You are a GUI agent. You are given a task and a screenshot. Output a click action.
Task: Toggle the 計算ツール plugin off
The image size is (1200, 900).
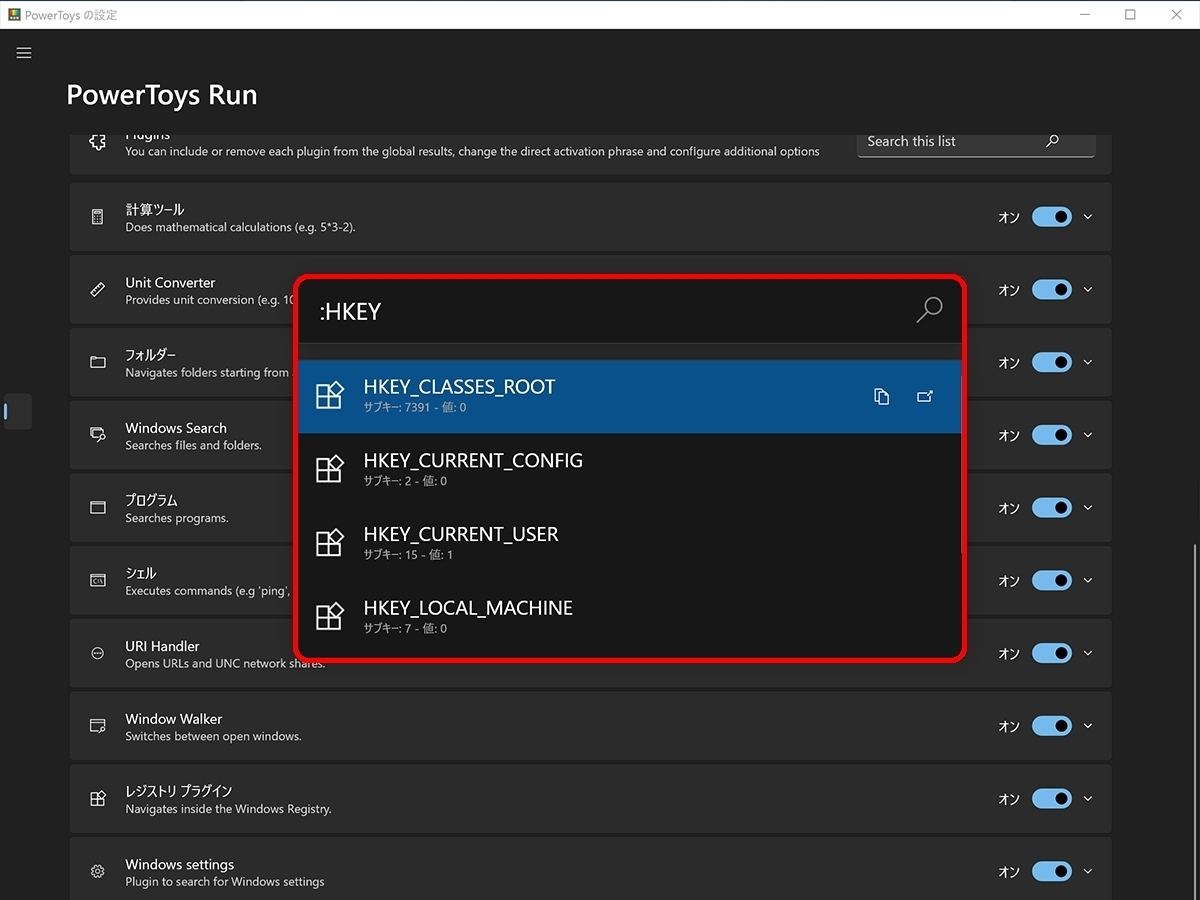click(1052, 217)
